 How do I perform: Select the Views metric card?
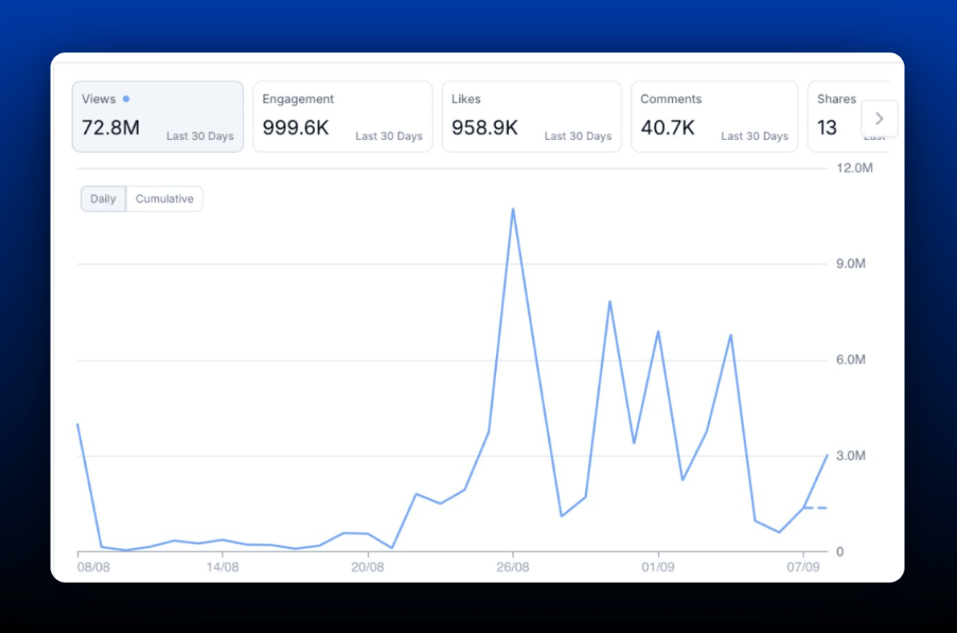pos(157,116)
